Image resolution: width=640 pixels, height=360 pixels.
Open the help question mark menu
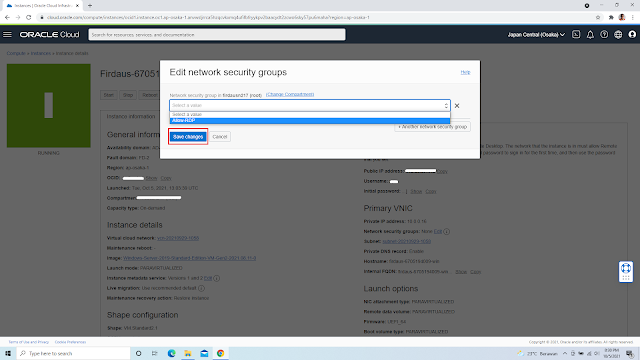pos(604,35)
